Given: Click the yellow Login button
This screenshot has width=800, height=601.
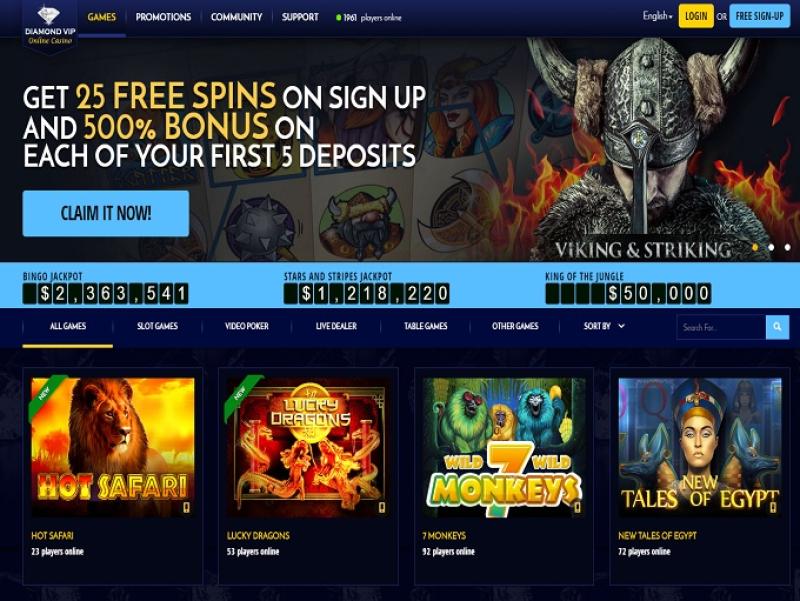Looking at the screenshot, I should pyautogui.click(x=696, y=16).
